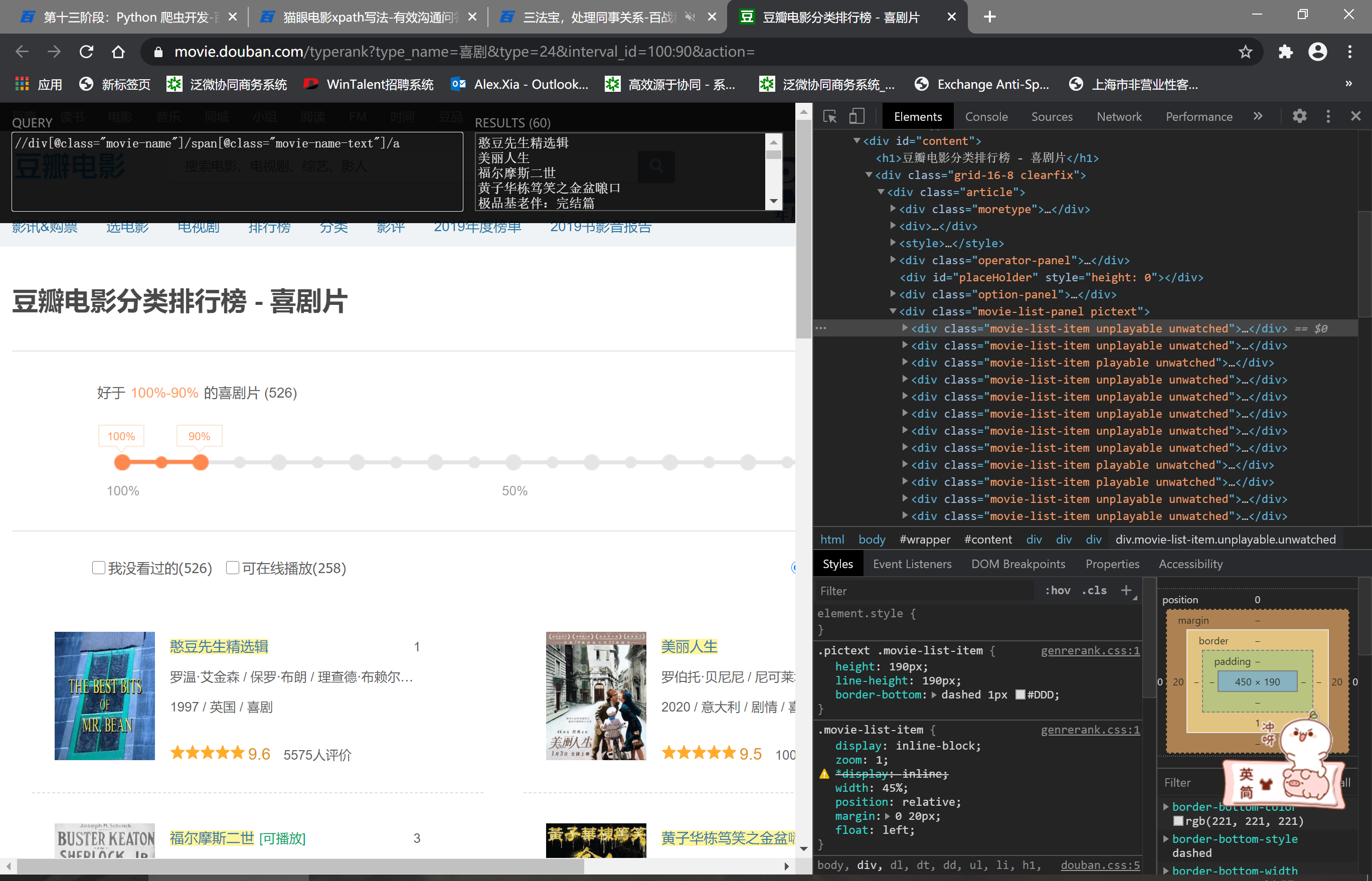The image size is (1372, 881).
Task: Click the Styles Filter field
Action: click(925, 591)
